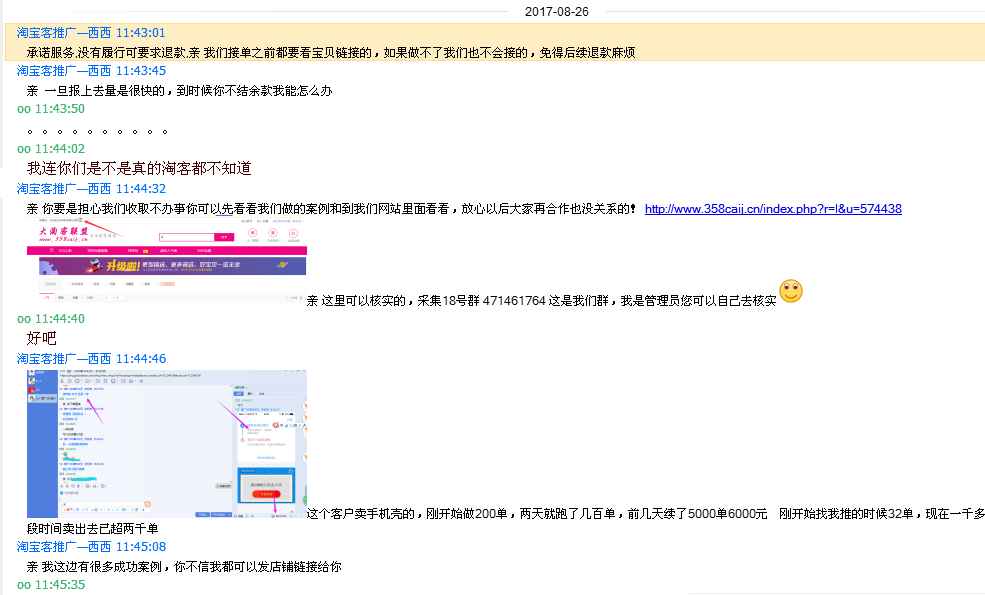Click the message starting 亲 你要是担心我们收取不办事
The image size is (985, 595).
pos(331,209)
